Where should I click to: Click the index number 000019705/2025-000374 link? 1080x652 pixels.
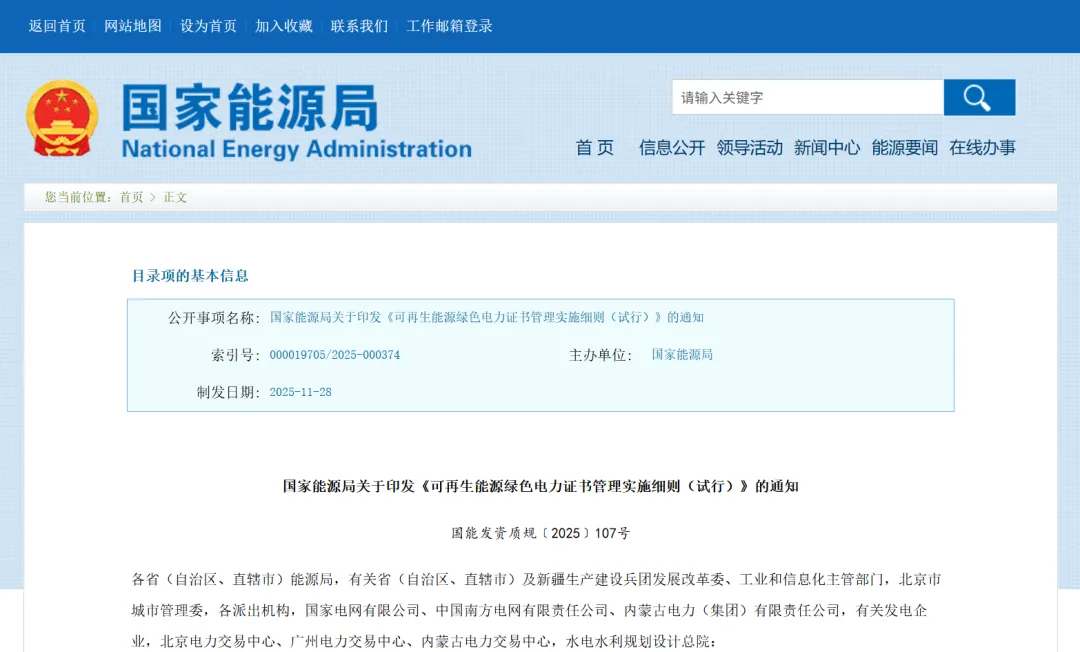click(334, 354)
